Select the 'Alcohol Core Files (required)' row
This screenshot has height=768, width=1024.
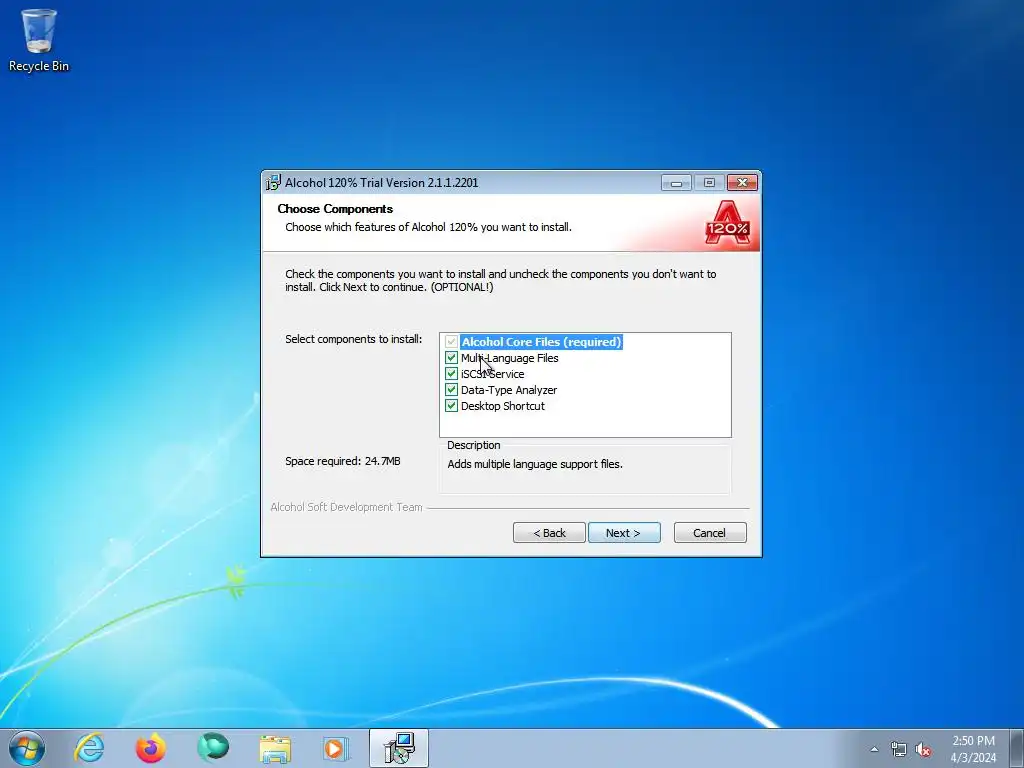coord(541,342)
